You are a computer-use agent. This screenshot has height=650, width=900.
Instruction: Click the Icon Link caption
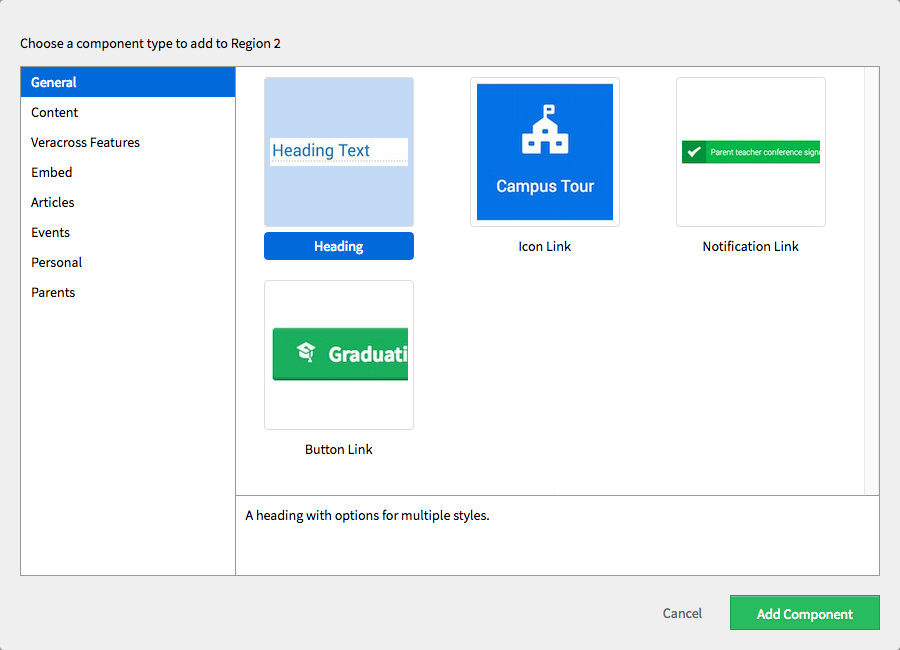point(545,246)
